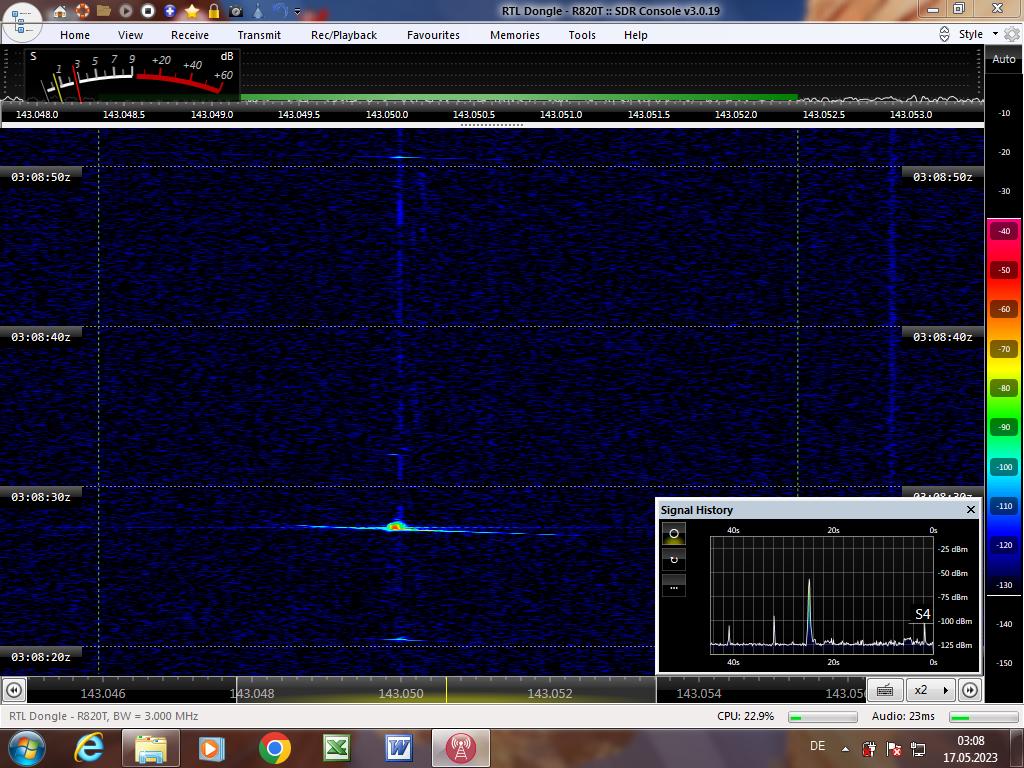The width and height of the screenshot is (1024, 768).
Task: Click 143.052 on the bottom frequency bar
Action: 549,694
